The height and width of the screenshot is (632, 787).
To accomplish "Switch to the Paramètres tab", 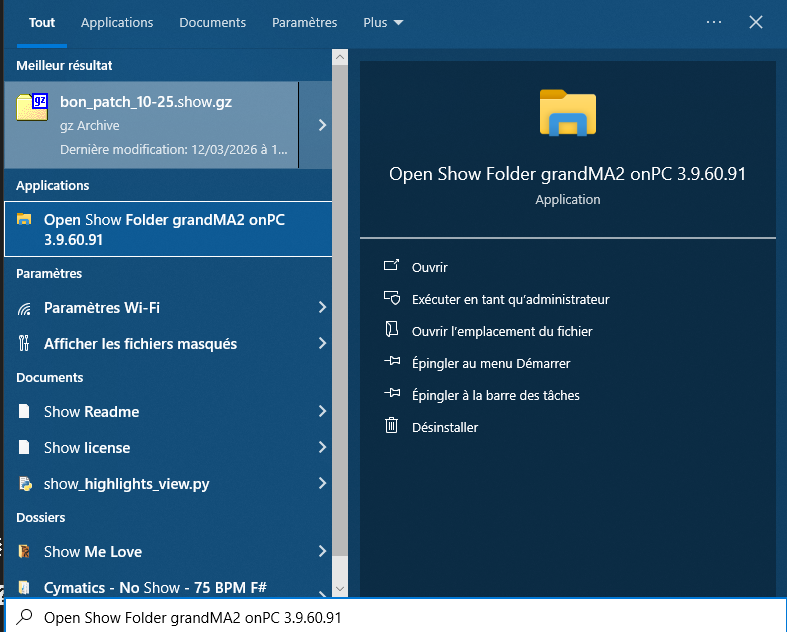I will (304, 23).
